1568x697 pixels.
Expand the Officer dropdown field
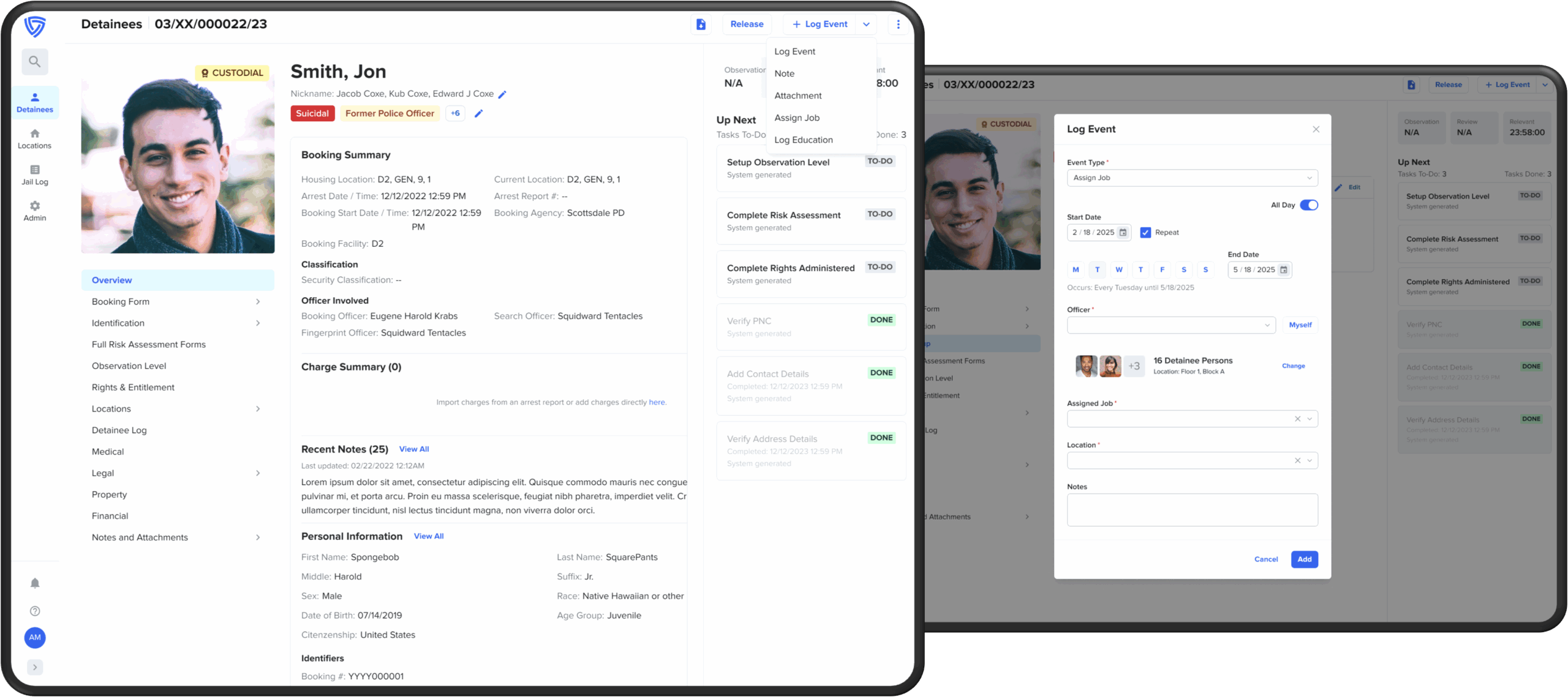(1171, 325)
